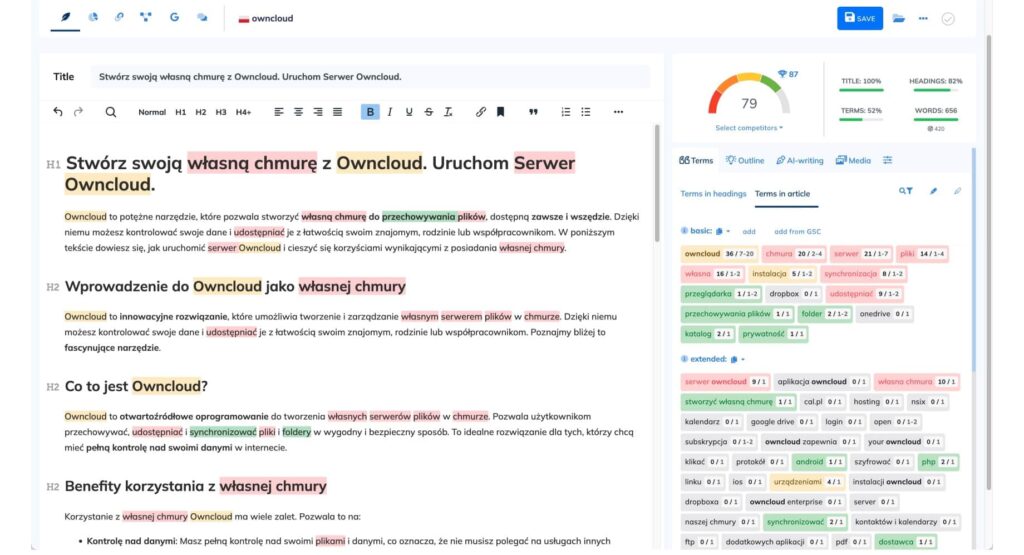Screen dimensions: 1024x555
Task: Mark article done with checkmark circle
Action: (948, 19)
